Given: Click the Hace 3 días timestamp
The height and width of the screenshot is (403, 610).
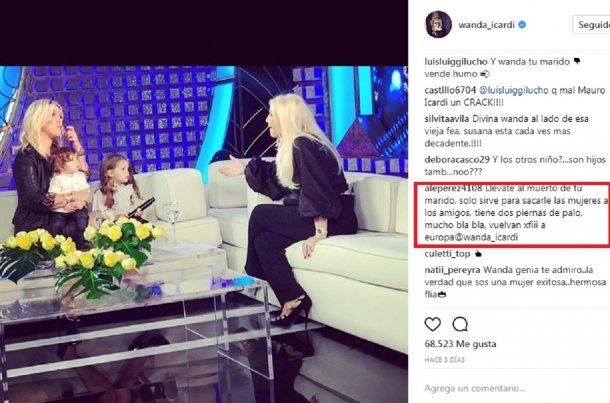Looking at the screenshot, I should (x=445, y=360).
